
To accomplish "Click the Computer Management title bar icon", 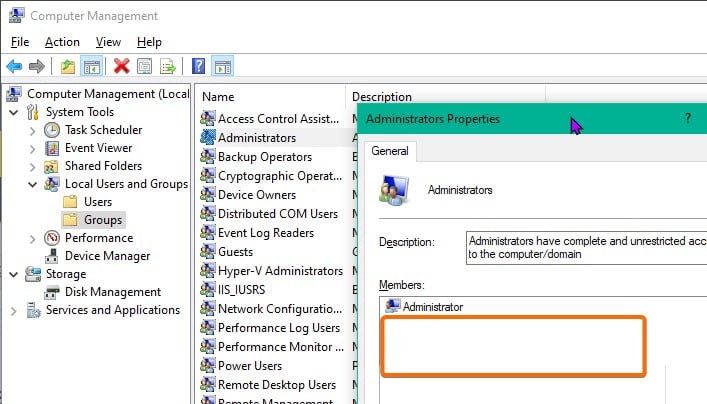I will (x=17, y=15).
